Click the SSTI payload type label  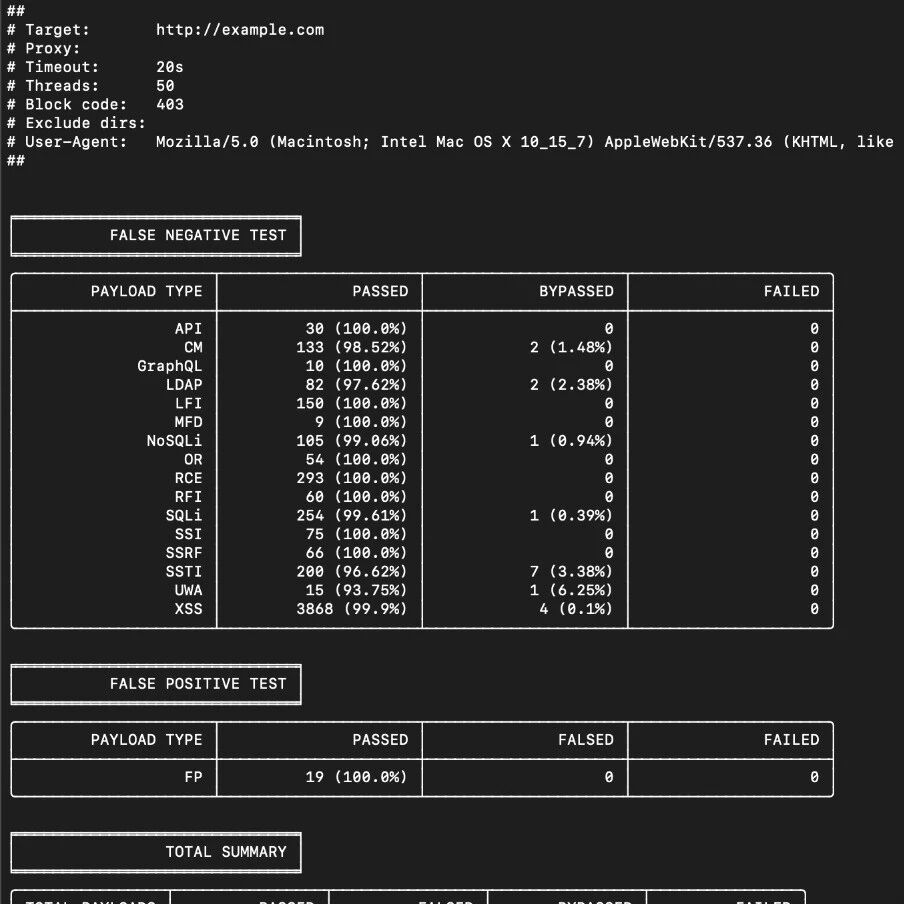(184, 571)
